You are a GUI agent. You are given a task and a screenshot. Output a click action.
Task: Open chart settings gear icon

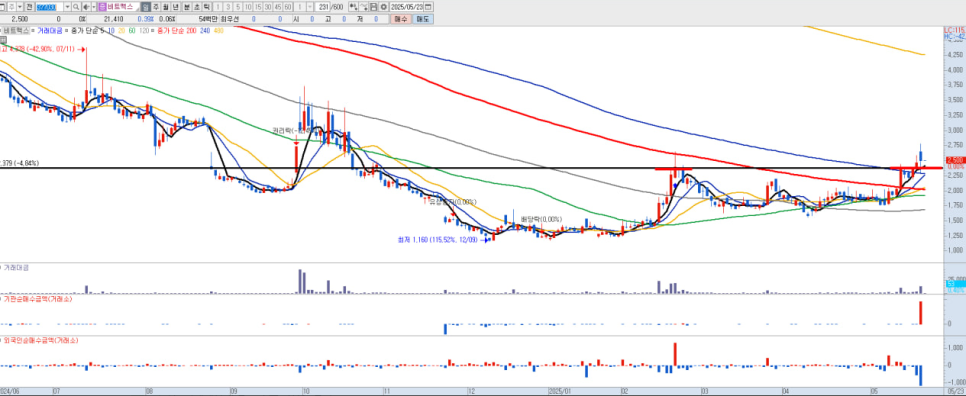[384, 7]
